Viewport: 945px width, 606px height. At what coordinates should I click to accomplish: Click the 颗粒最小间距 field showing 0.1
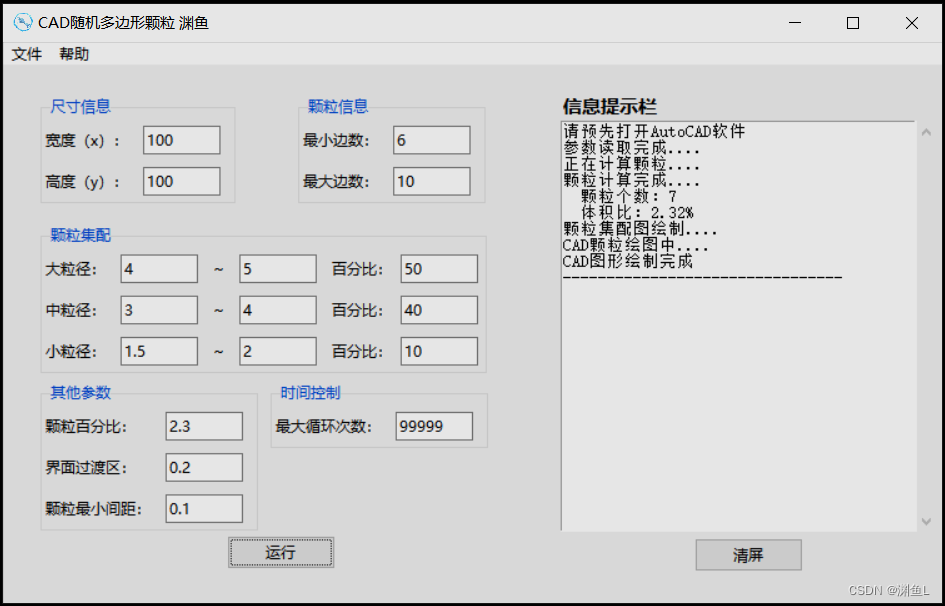coord(204,508)
